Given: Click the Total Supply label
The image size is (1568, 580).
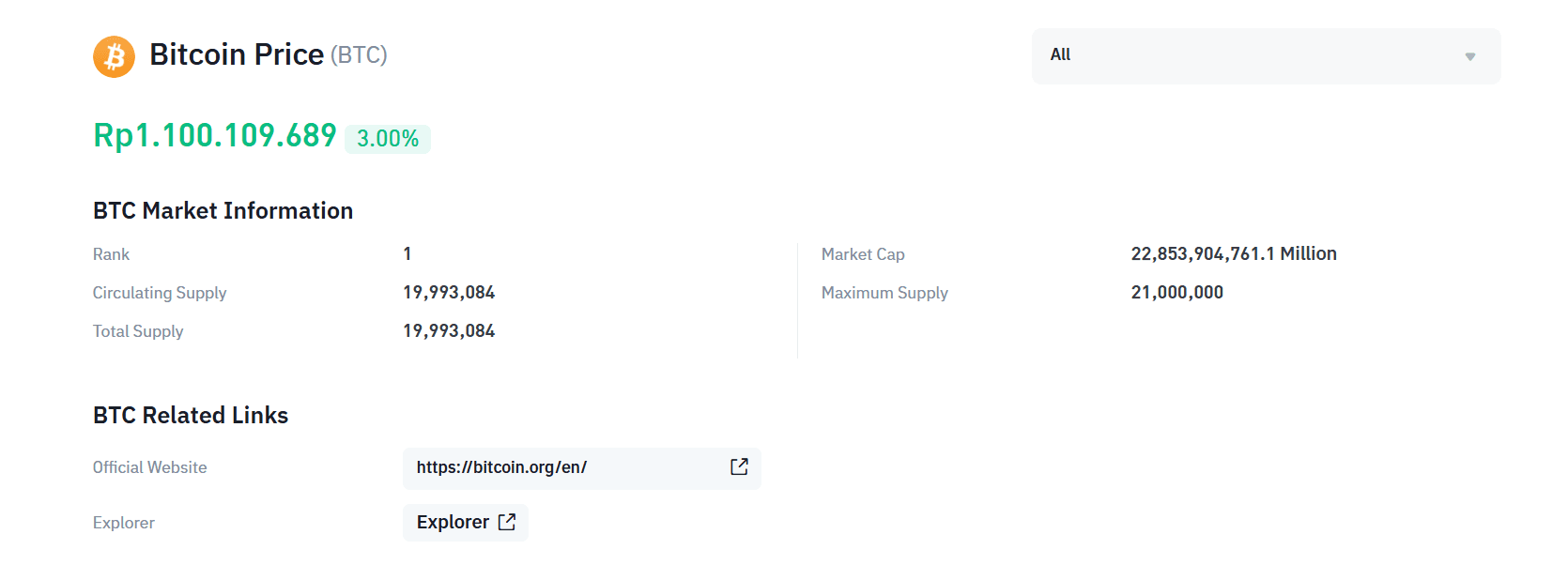Looking at the screenshot, I should (x=138, y=330).
